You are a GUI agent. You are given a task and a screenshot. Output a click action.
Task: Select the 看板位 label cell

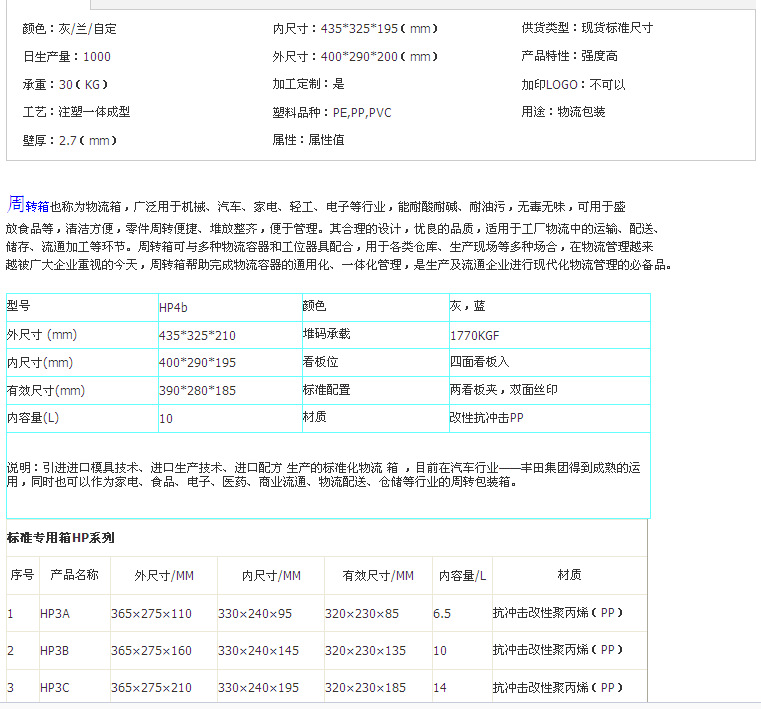(x=376, y=363)
